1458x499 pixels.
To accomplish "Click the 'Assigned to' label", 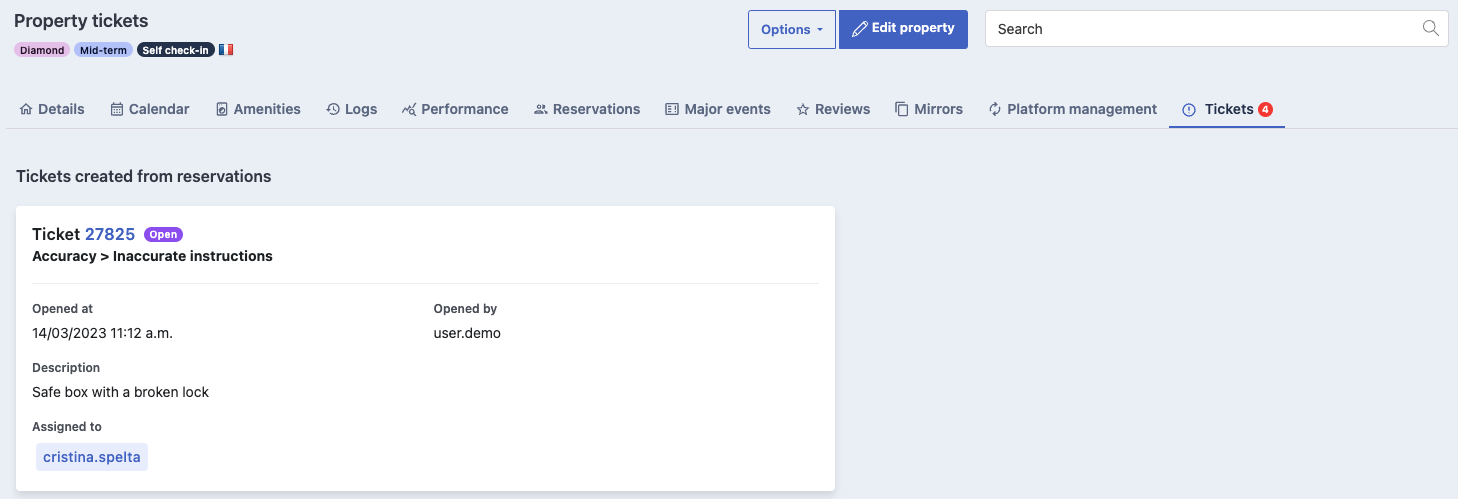I will (x=67, y=427).
